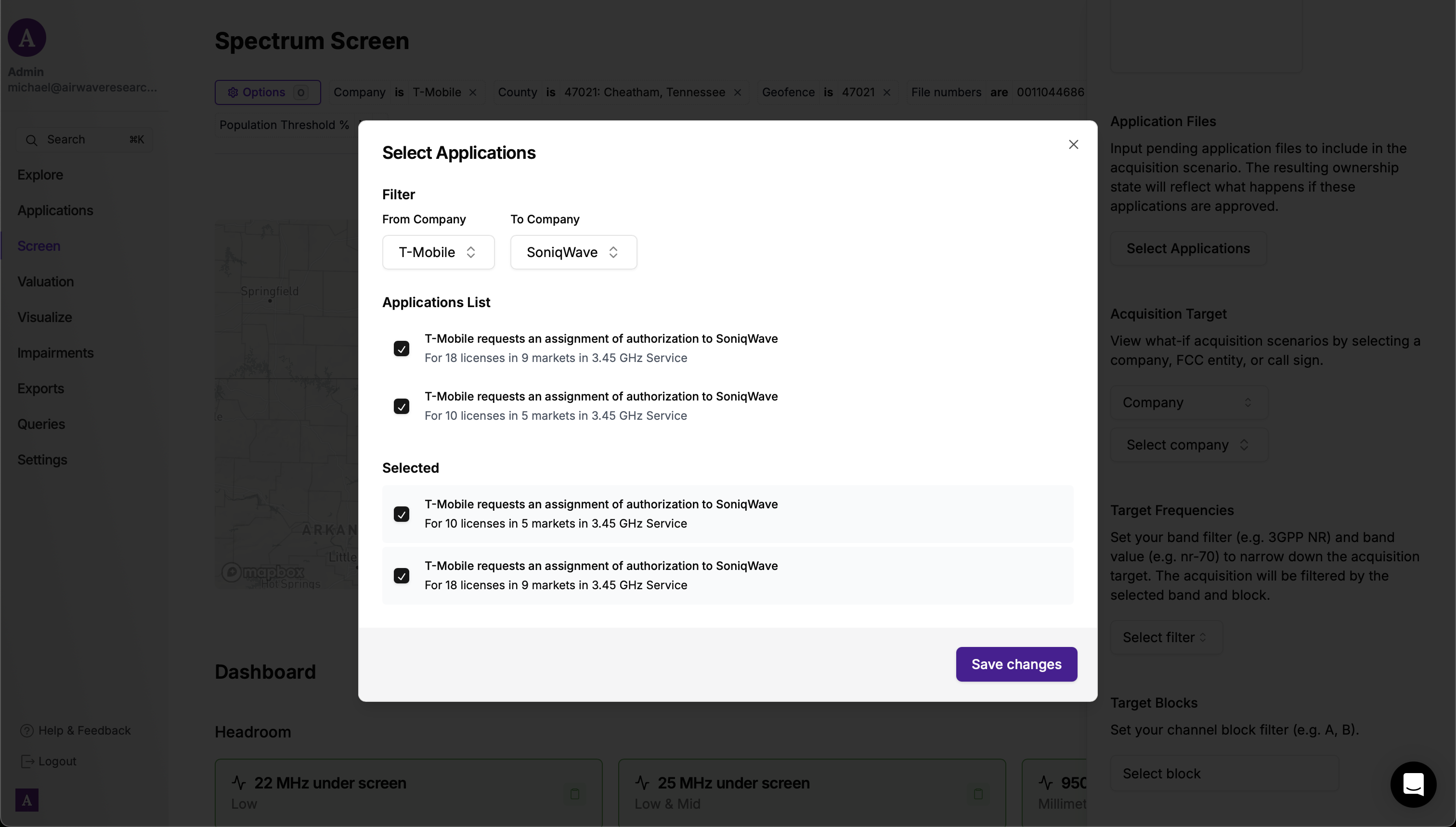Open the To Company SoniqWave dropdown
1456x827 pixels.
572,252
